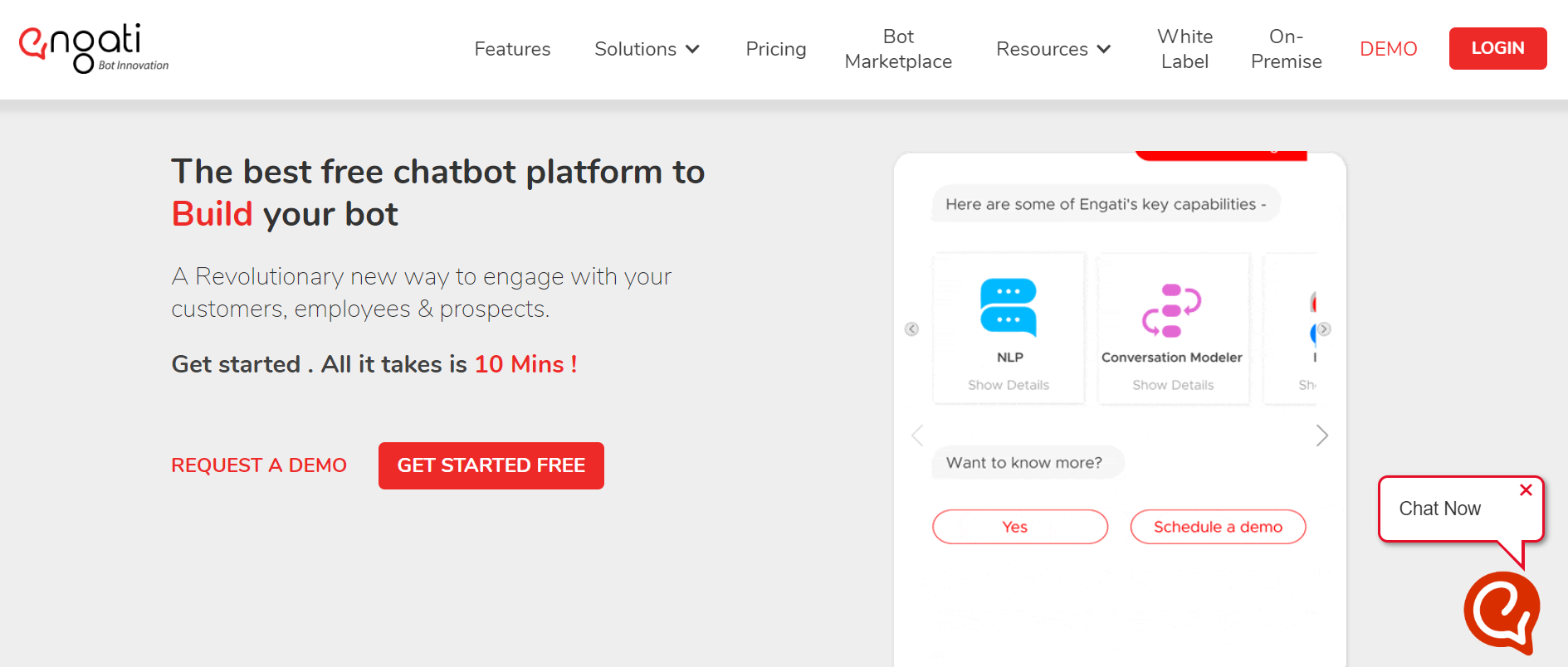
Task: Open Bot Marketplace in navigation
Action: pos(898,49)
